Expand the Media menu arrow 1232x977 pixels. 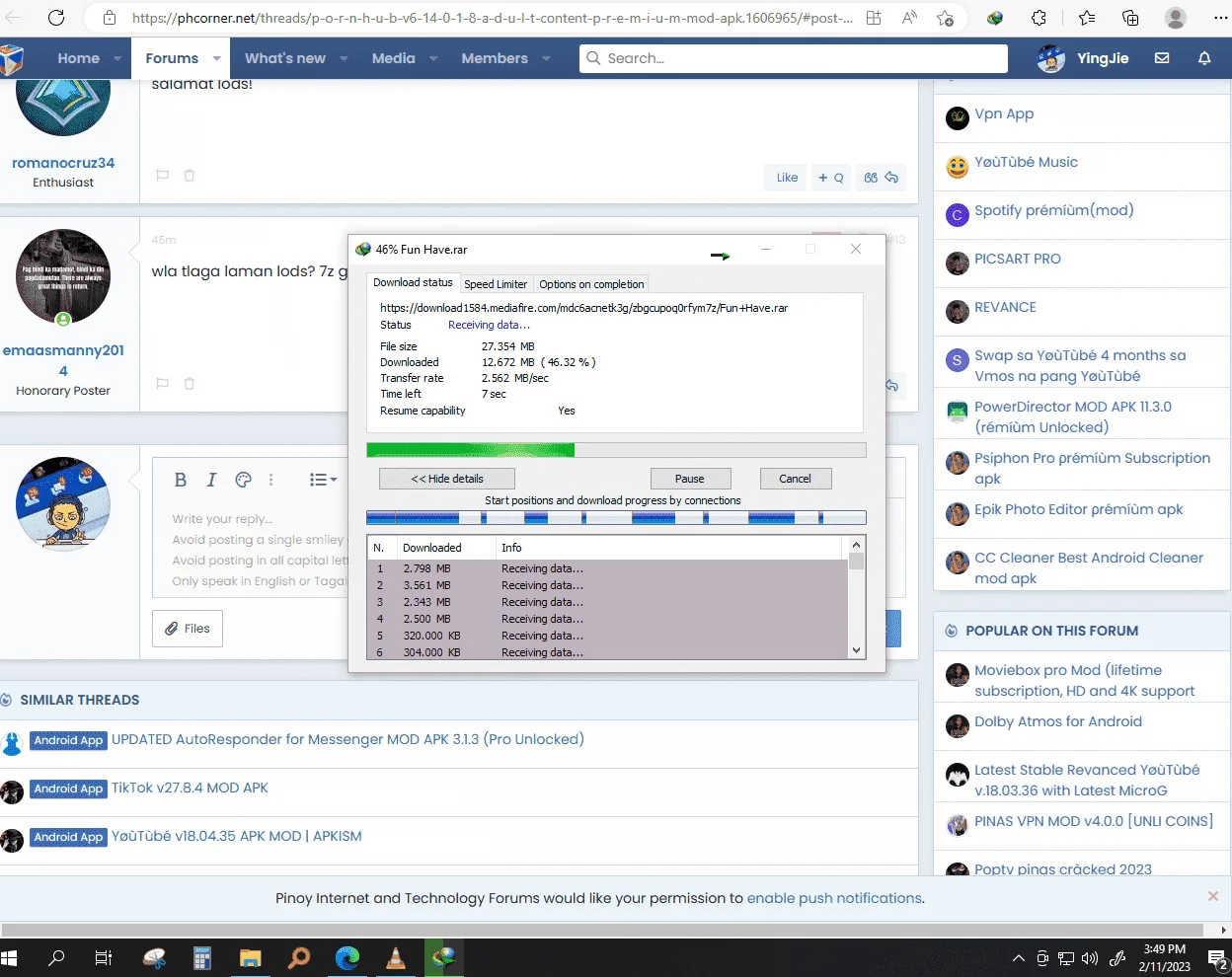pos(432,58)
